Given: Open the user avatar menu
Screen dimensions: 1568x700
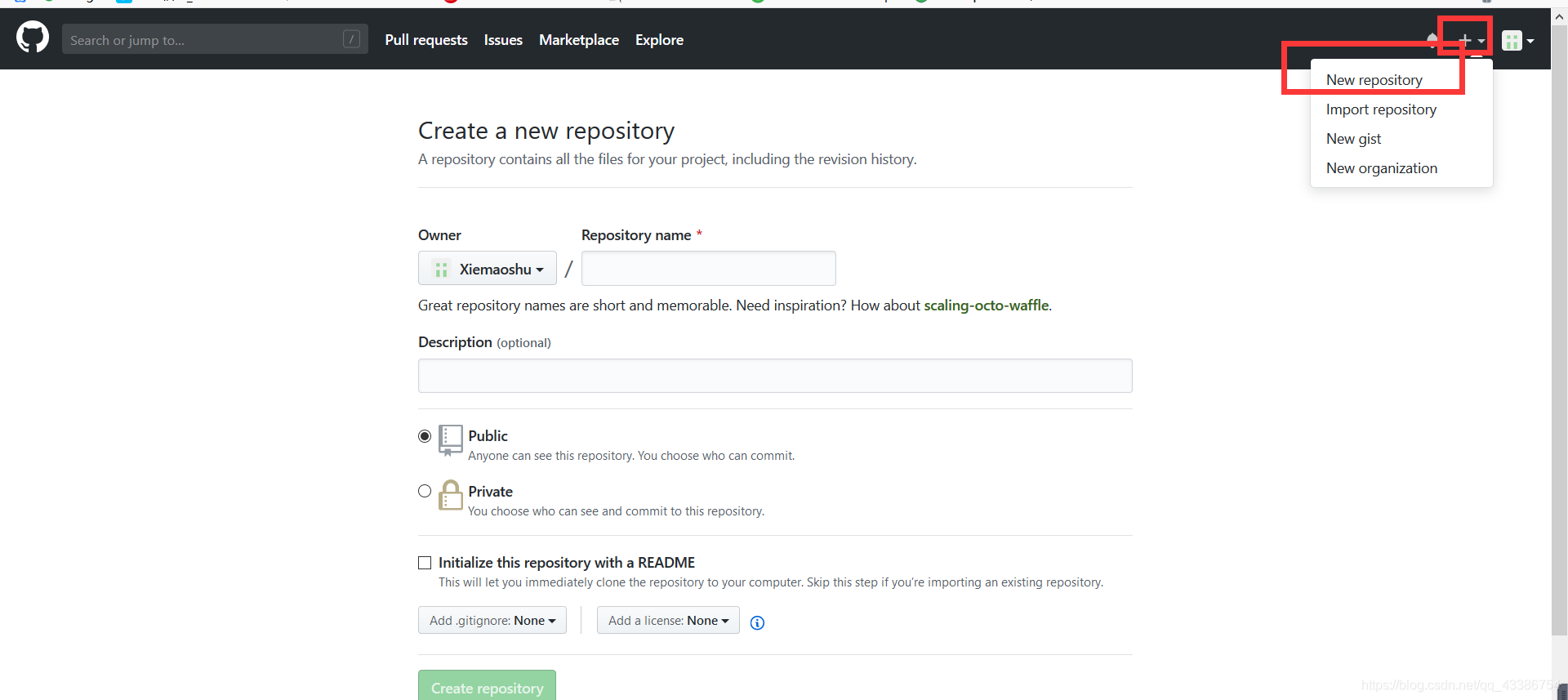Looking at the screenshot, I should [x=1518, y=40].
